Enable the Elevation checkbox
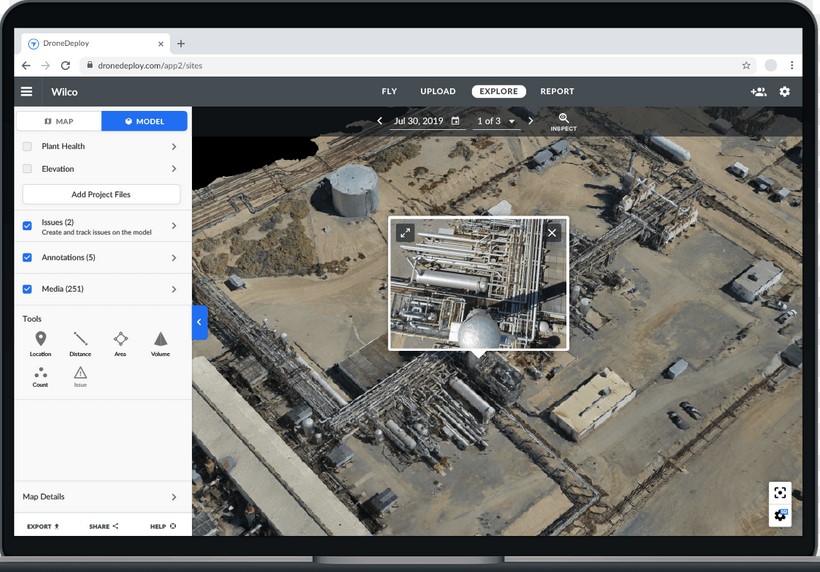 [x=27, y=168]
